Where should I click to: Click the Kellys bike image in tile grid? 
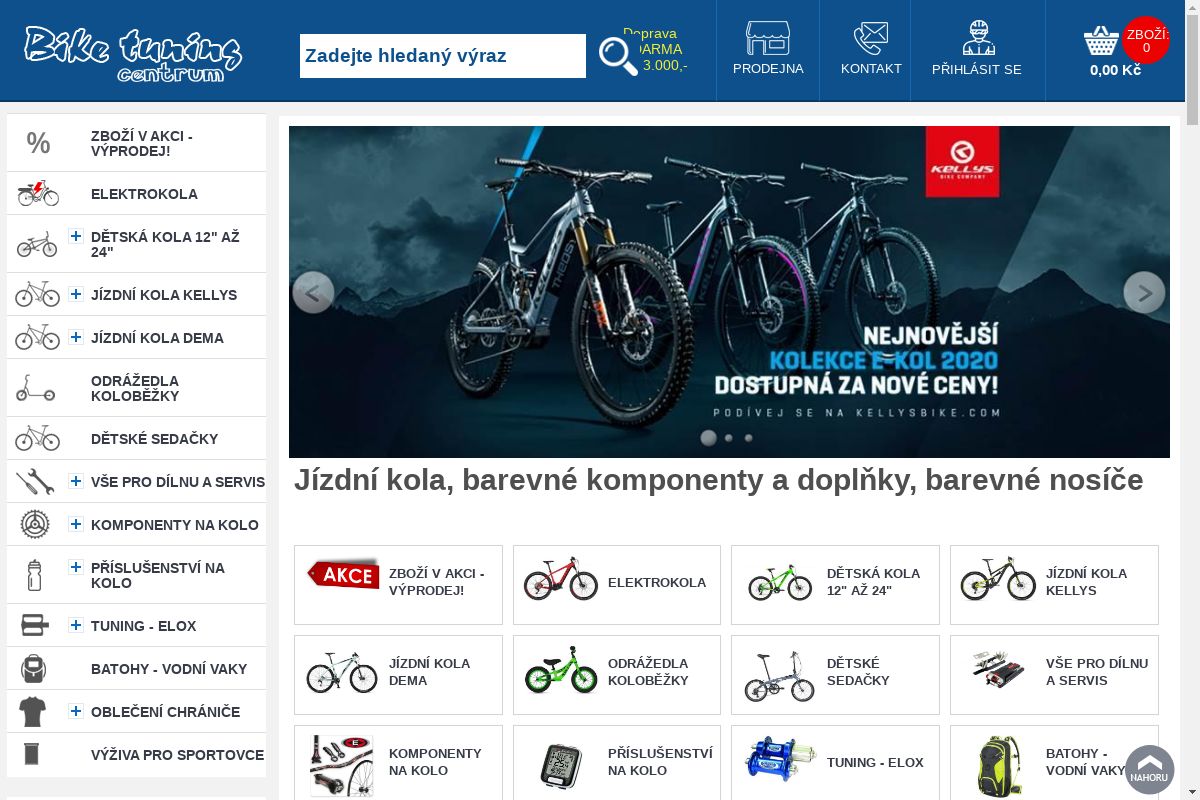(998, 578)
